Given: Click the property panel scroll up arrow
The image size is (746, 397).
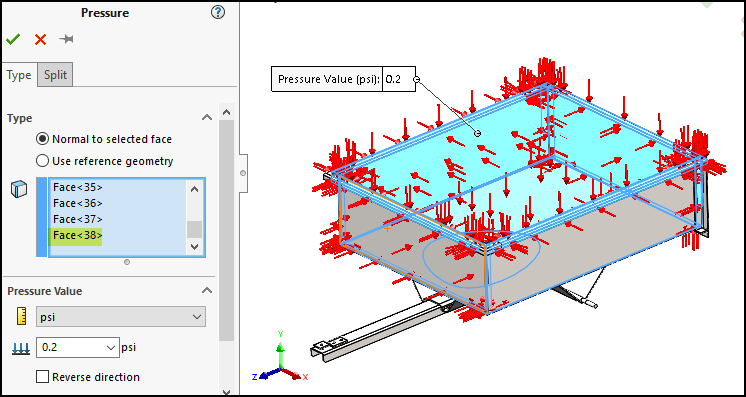Looking at the screenshot, I should (x=226, y=112).
